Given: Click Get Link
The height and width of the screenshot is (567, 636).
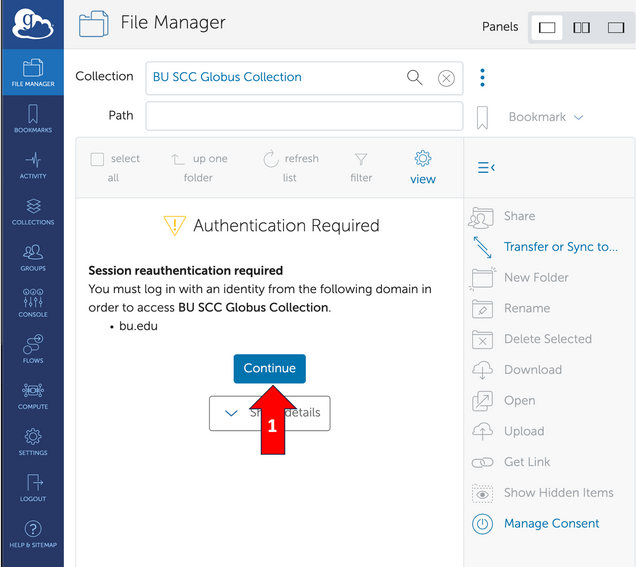Looking at the screenshot, I should tap(511, 462).
